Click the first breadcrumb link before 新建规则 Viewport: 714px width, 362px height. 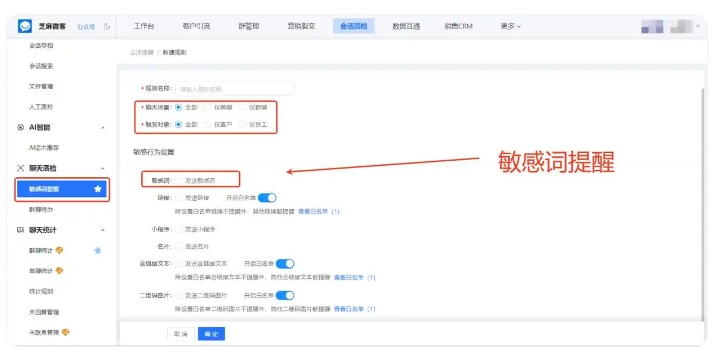[142, 53]
